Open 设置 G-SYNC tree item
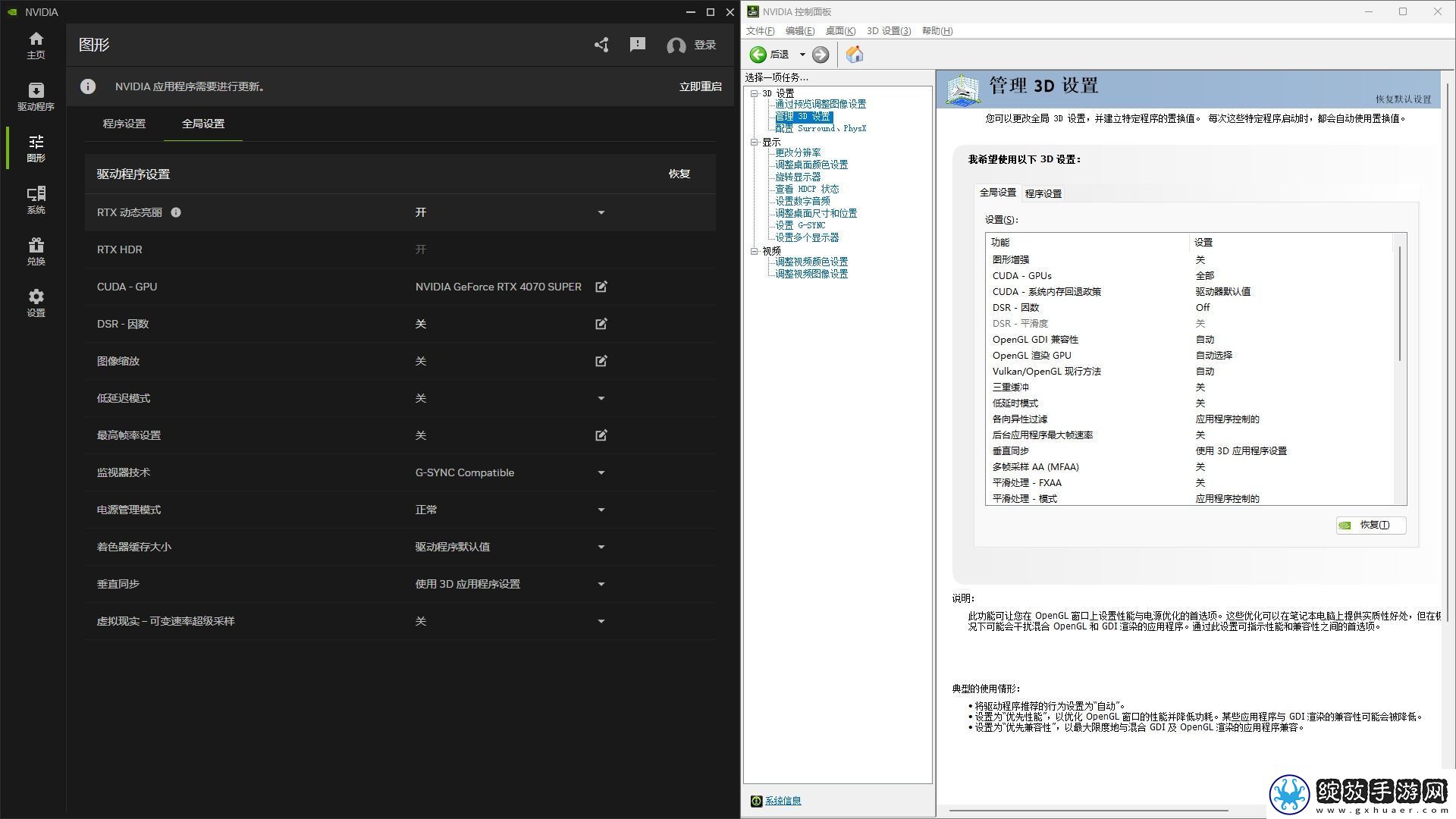Image resolution: width=1456 pixels, height=819 pixels. [800, 225]
